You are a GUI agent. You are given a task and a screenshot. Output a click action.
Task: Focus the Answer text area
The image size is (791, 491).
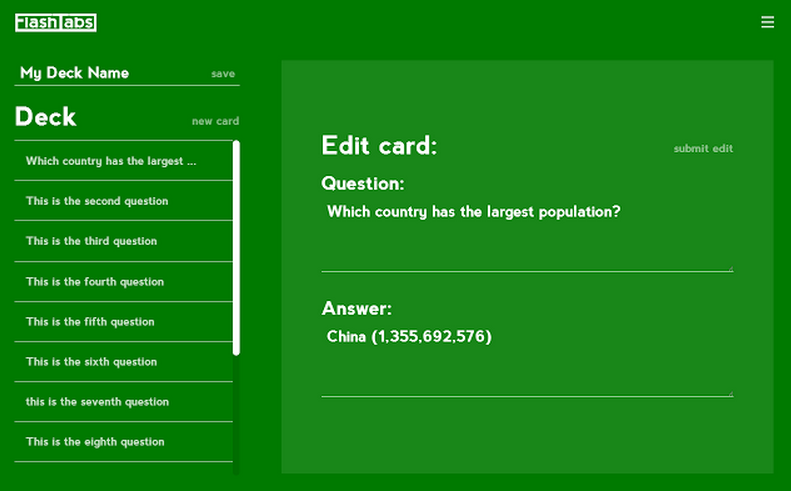click(527, 360)
